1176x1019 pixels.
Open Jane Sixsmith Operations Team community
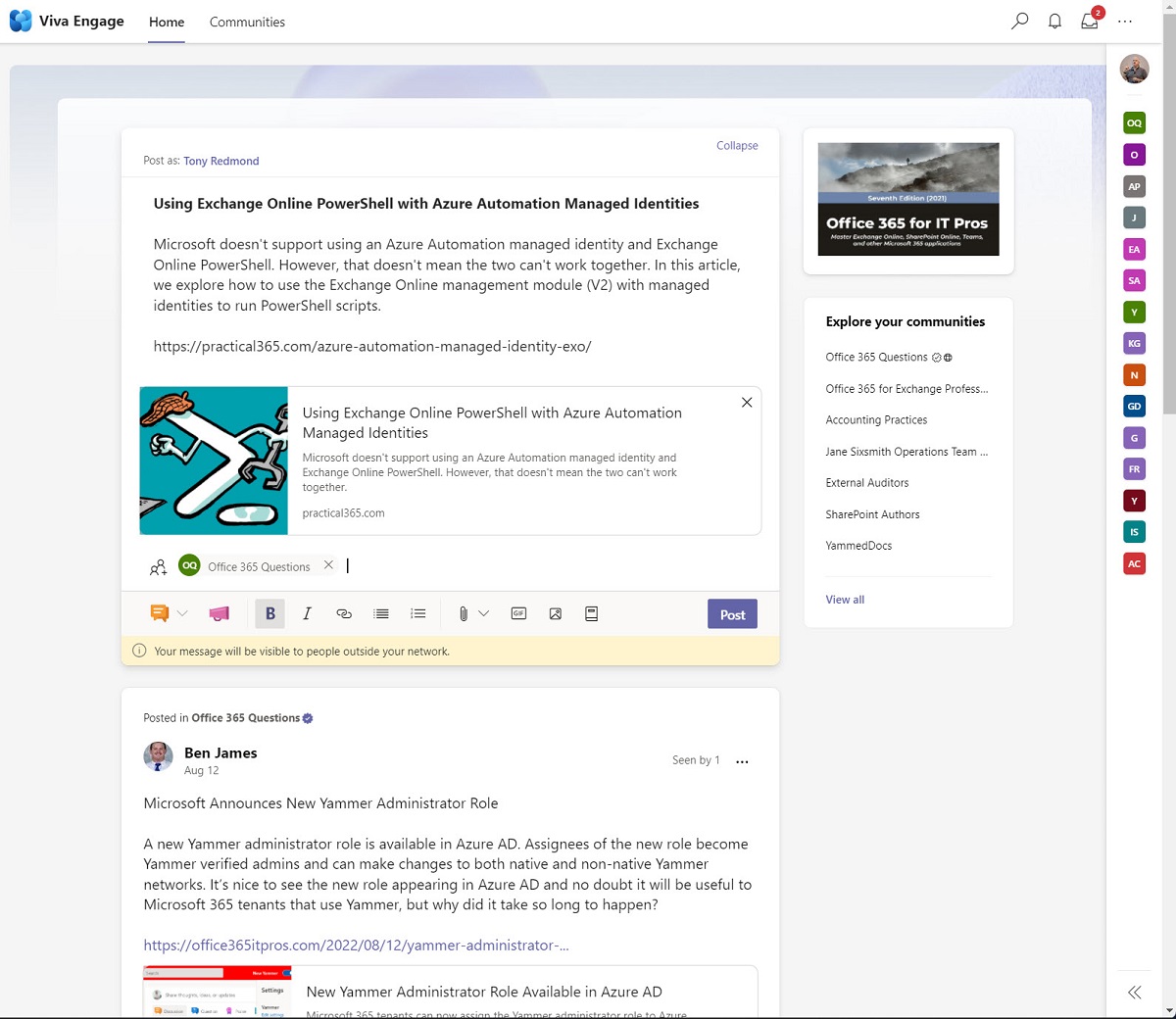tap(906, 452)
